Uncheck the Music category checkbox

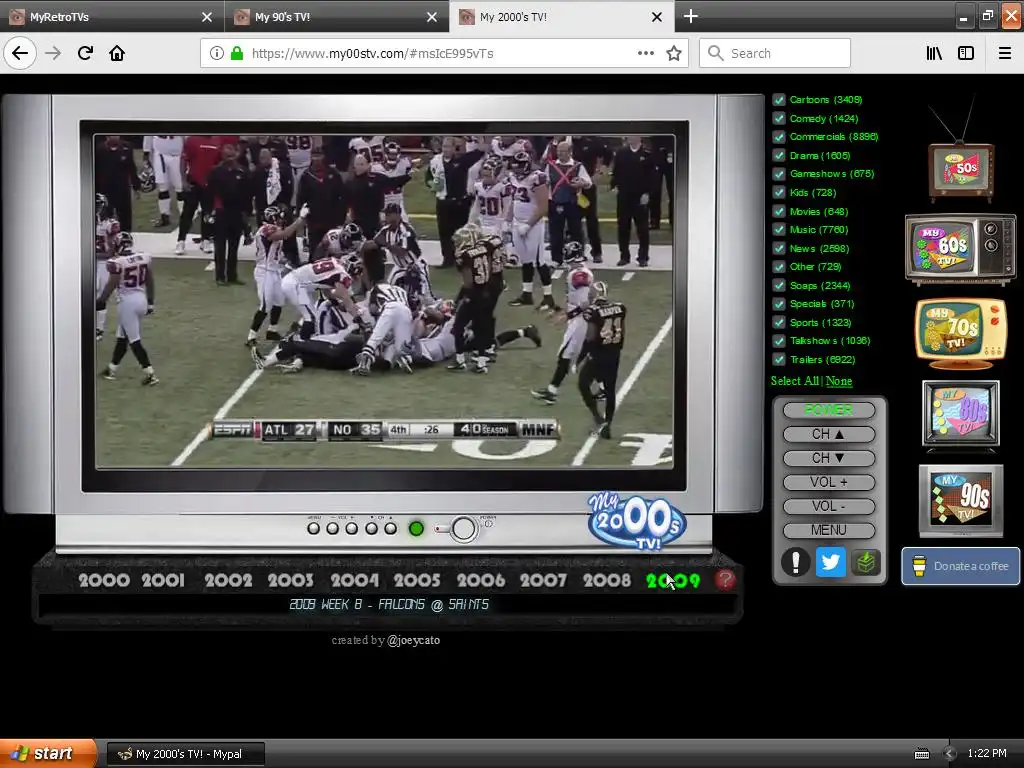[x=778, y=229]
